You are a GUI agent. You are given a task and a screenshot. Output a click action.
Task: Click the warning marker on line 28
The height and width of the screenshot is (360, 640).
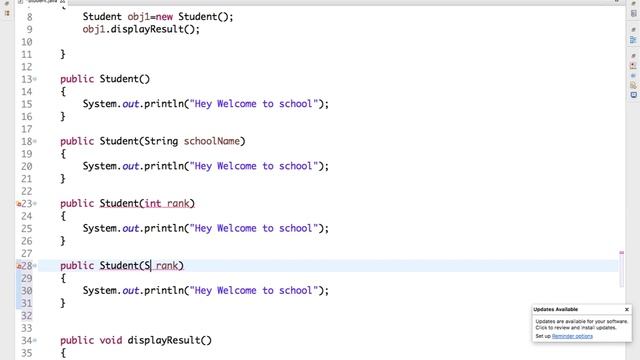(x=18, y=266)
